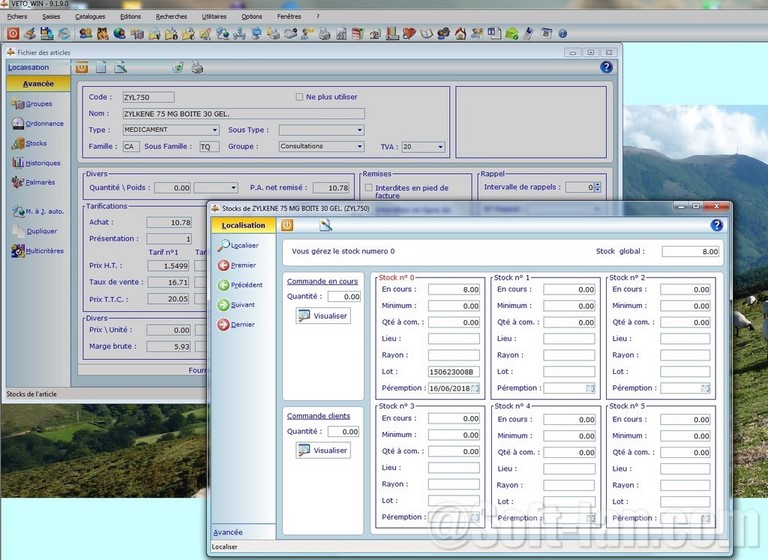The height and width of the screenshot is (560, 768).
Task: Click the Suivant green arrow
Action: point(224,305)
